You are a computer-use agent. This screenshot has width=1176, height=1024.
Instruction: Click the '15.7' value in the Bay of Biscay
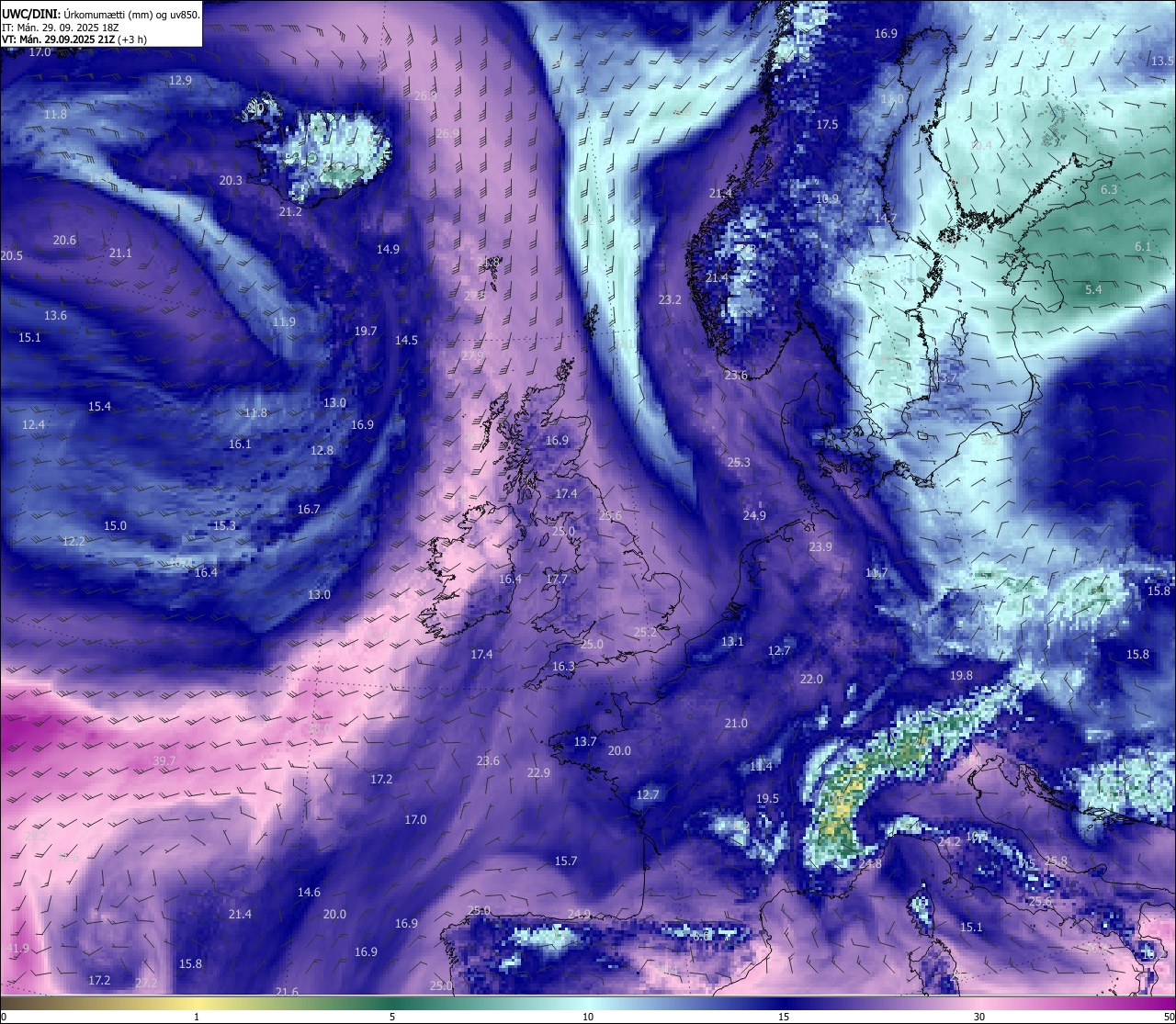[x=566, y=861]
